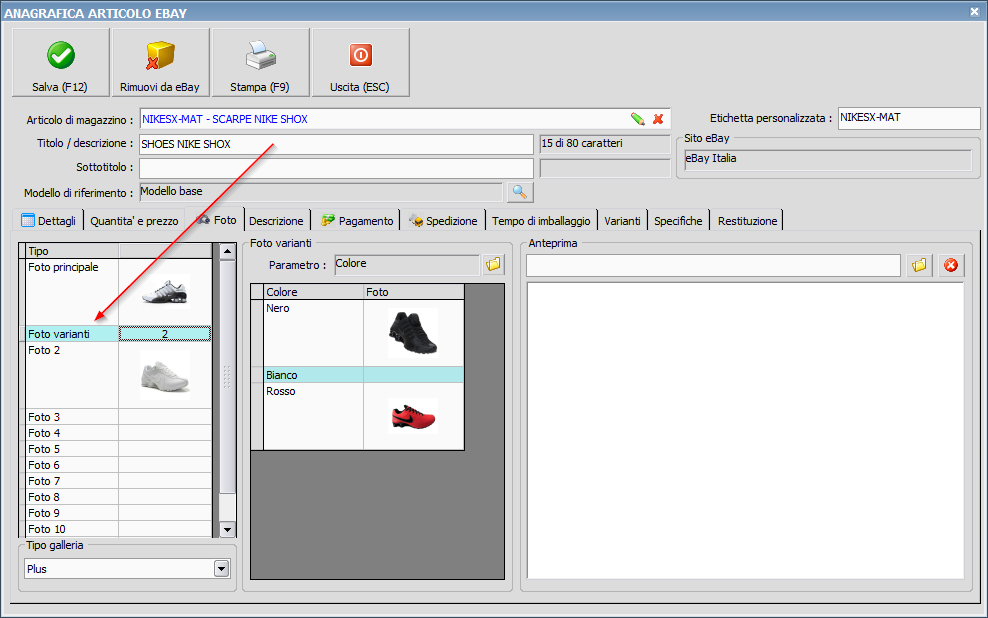Select the Foto varianti row

pyautogui.click(x=118, y=334)
